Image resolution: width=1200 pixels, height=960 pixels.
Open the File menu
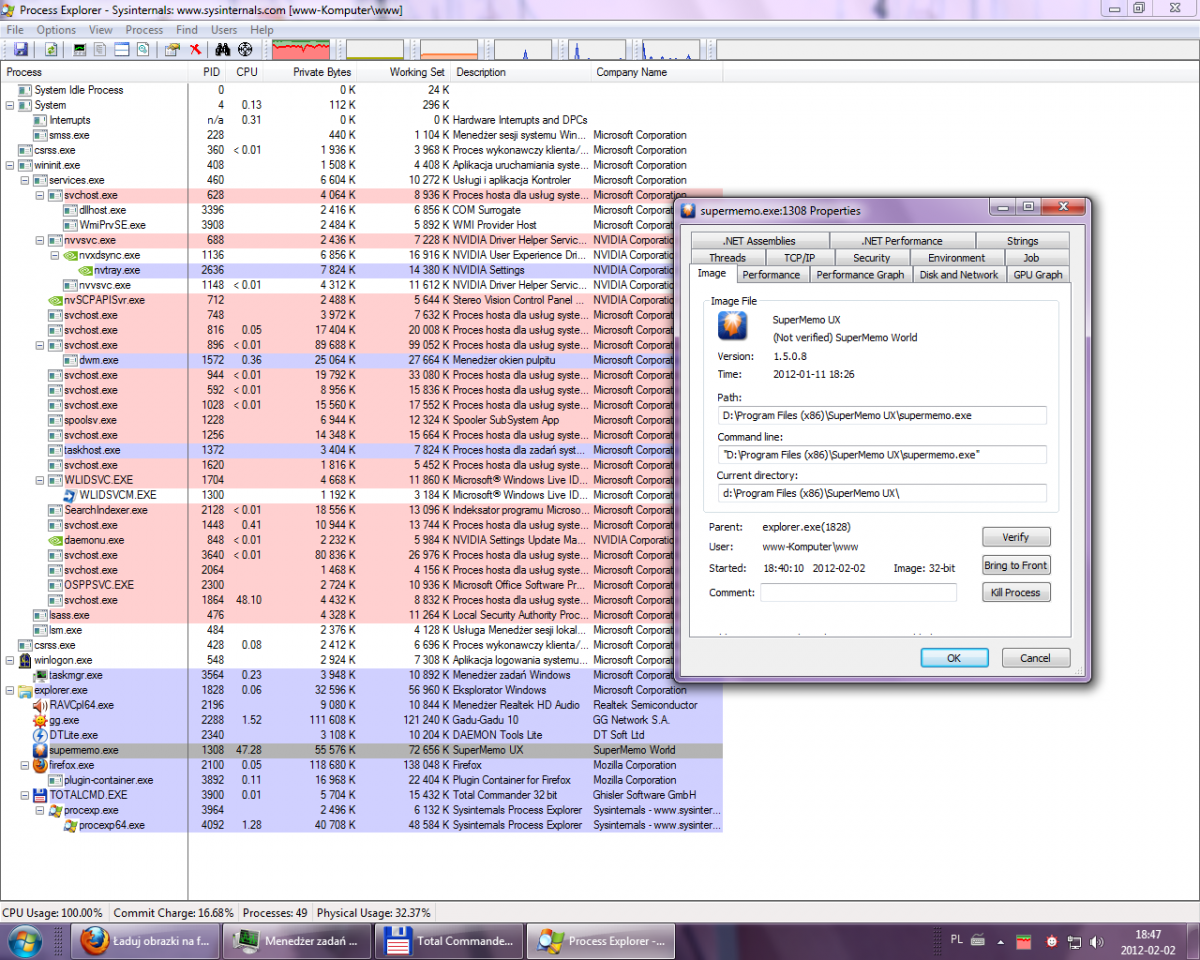(16, 30)
